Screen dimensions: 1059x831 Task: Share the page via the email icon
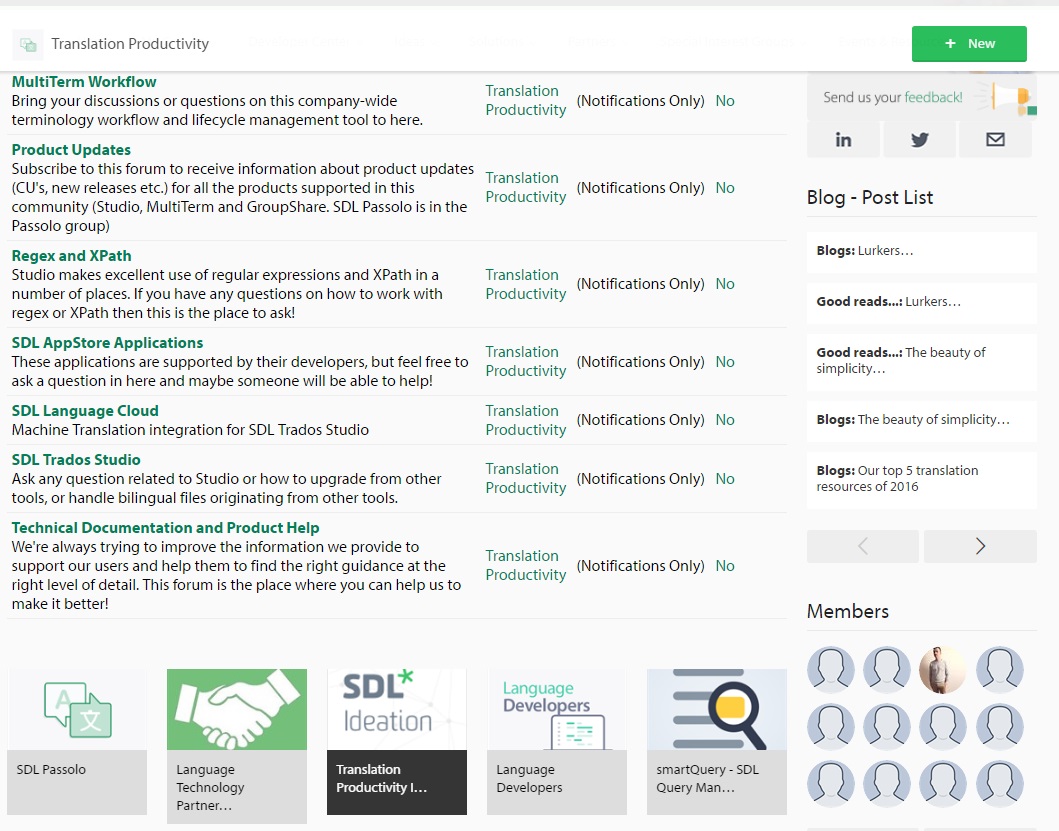click(996, 140)
